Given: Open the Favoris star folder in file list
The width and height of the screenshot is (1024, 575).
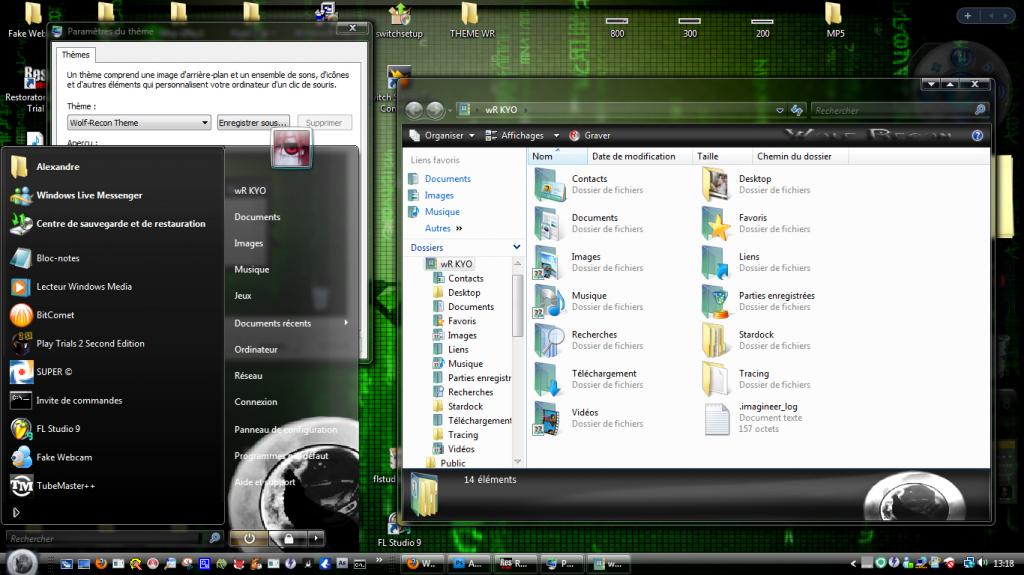Looking at the screenshot, I should (716, 223).
